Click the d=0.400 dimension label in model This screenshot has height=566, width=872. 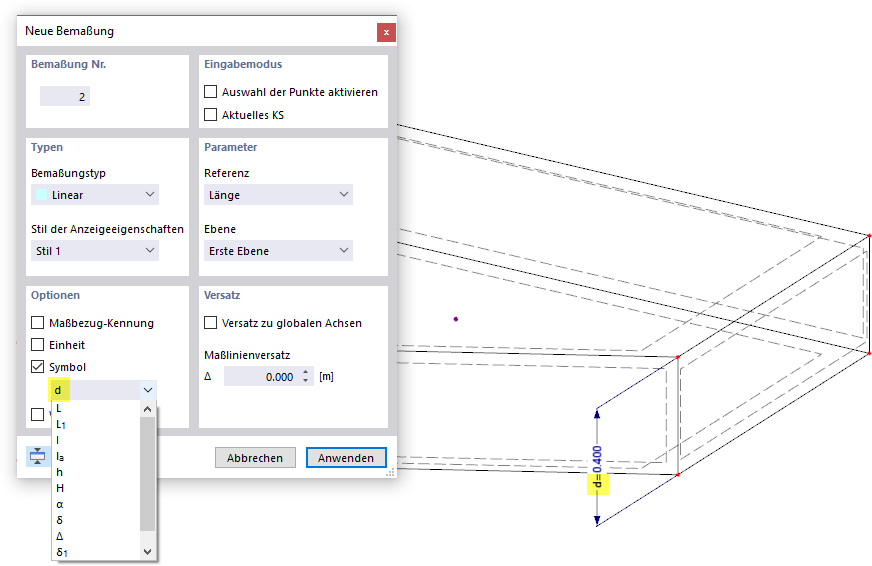tap(597, 466)
